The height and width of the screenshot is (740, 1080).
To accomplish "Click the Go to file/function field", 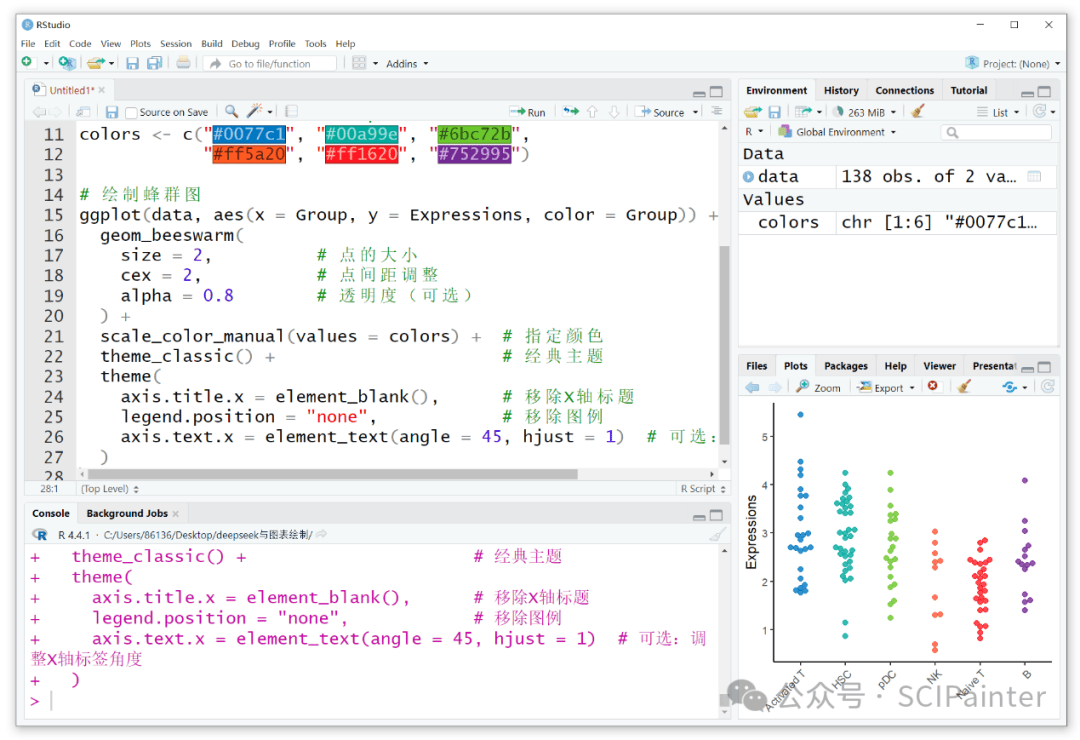I will (x=270, y=63).
